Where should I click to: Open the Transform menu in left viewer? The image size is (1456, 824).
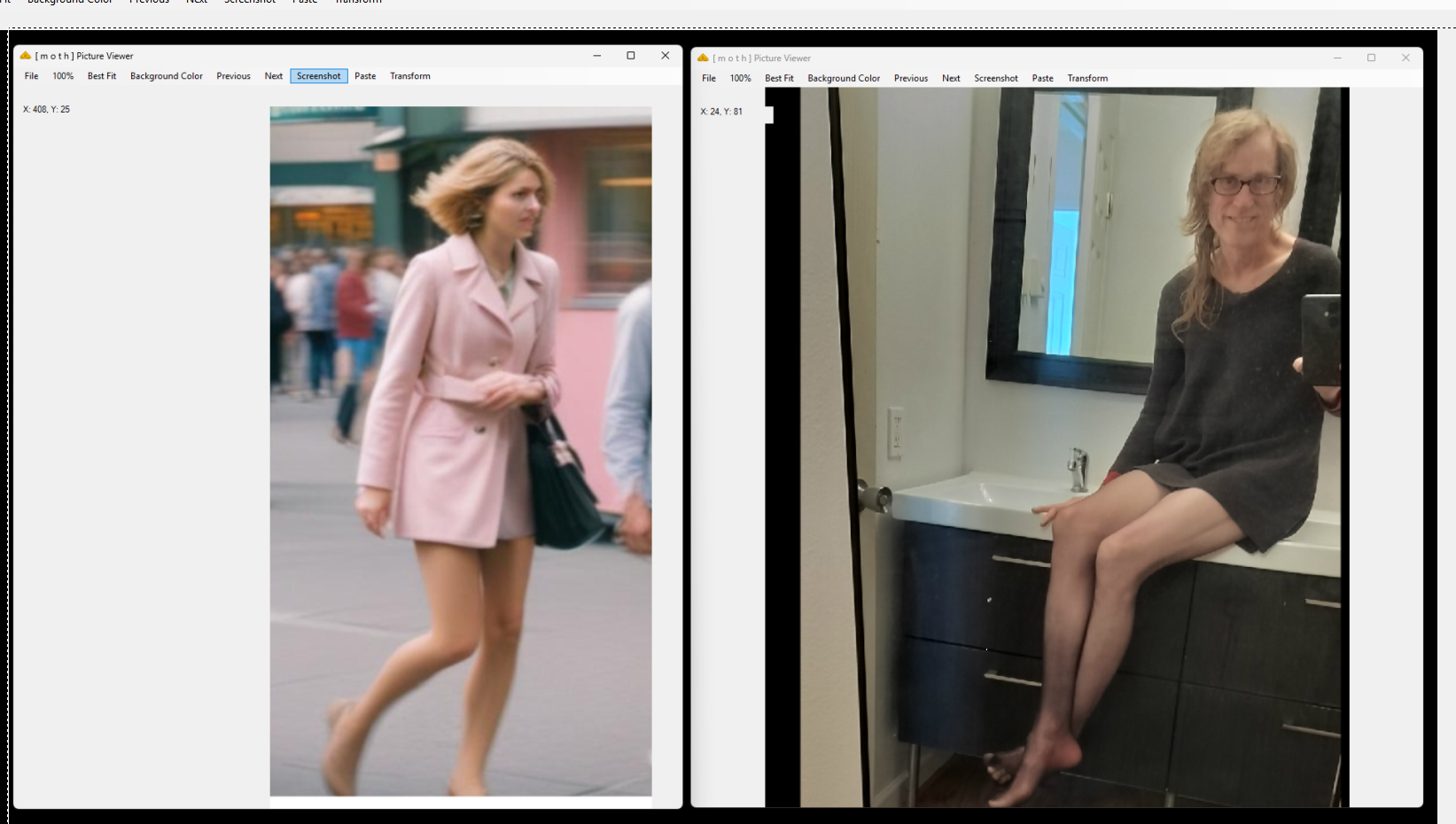pyautogui.click(x=410, y=76)
